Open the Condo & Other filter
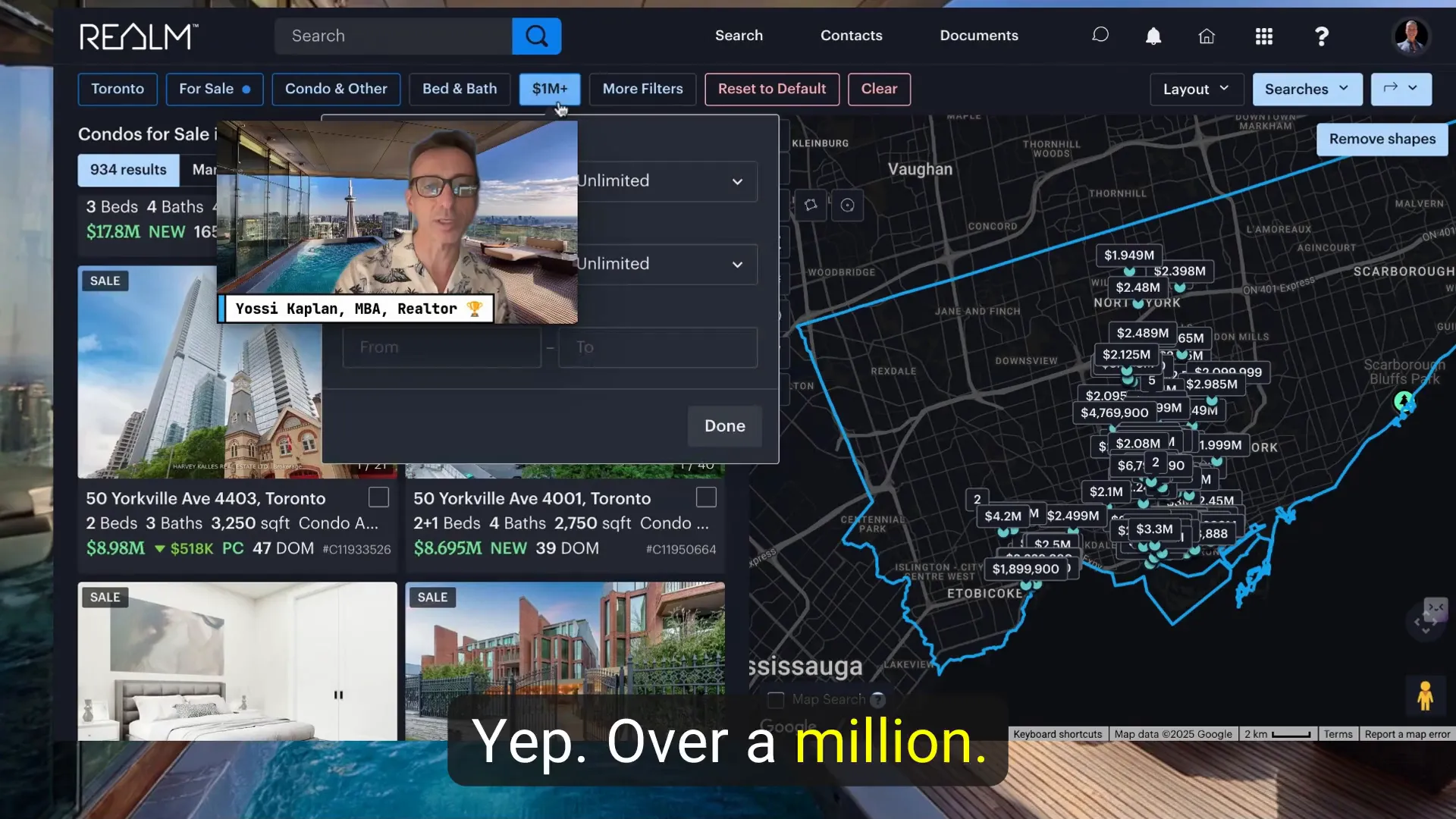 pos(336,89)
